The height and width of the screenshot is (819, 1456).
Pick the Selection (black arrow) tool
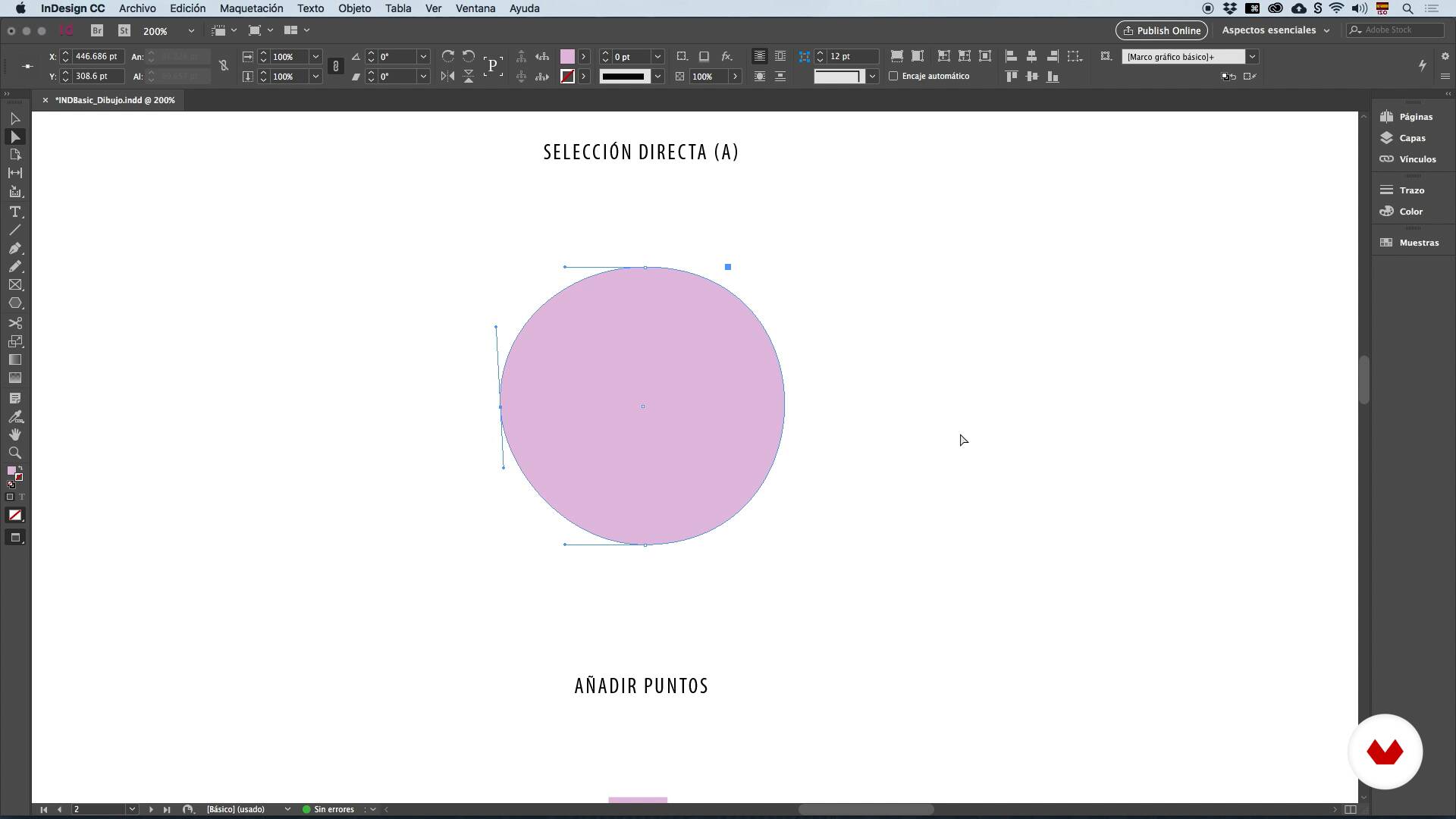point(15,119)
